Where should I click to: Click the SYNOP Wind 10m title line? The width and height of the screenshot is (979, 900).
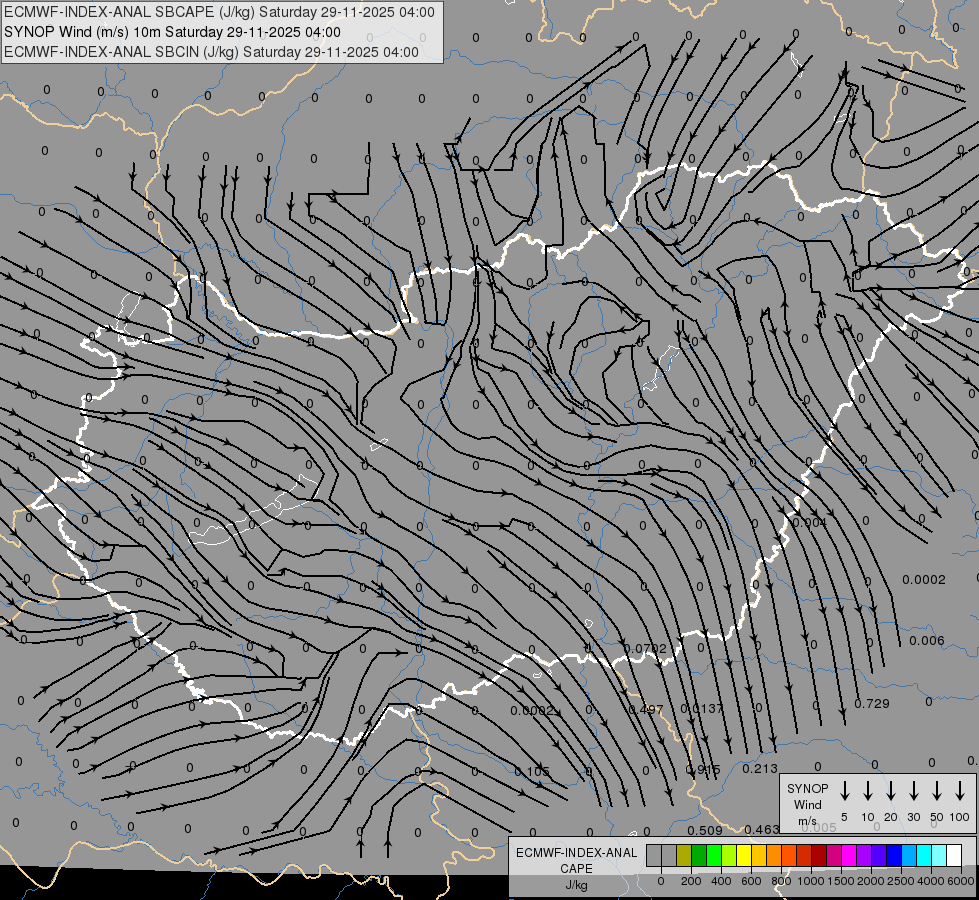click(x=172, y=32)
